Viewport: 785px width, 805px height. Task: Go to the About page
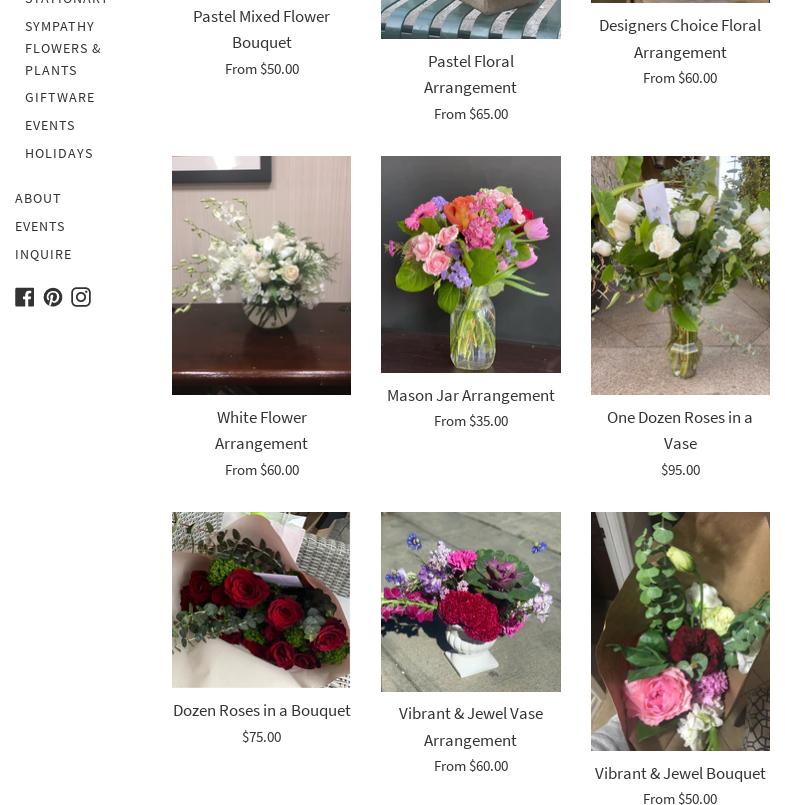tap(38, 199)
